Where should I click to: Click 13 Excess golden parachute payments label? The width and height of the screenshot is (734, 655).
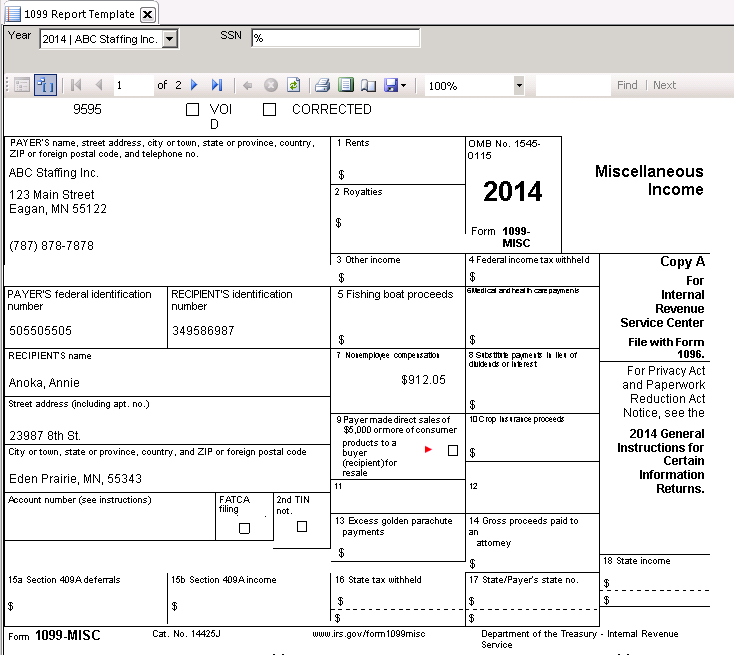[394, 526]
